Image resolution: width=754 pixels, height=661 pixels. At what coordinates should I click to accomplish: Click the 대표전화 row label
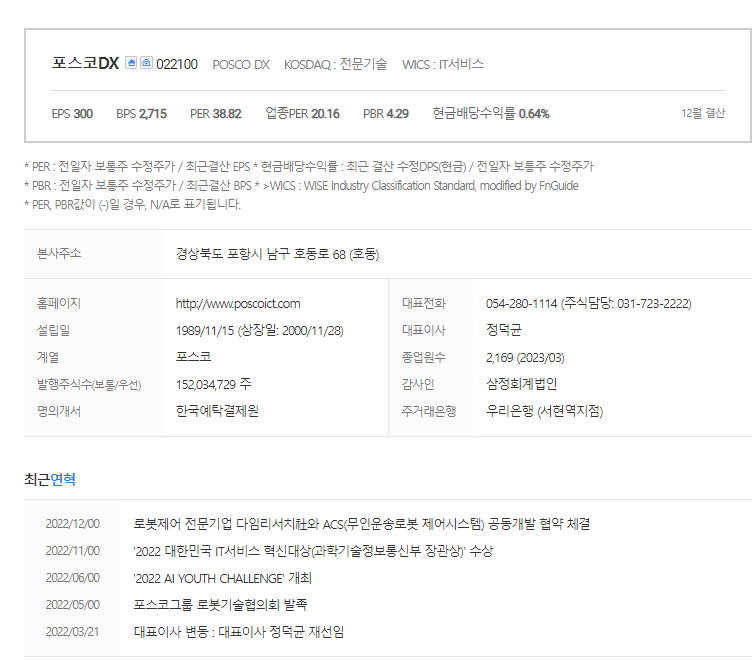point(424,303)
